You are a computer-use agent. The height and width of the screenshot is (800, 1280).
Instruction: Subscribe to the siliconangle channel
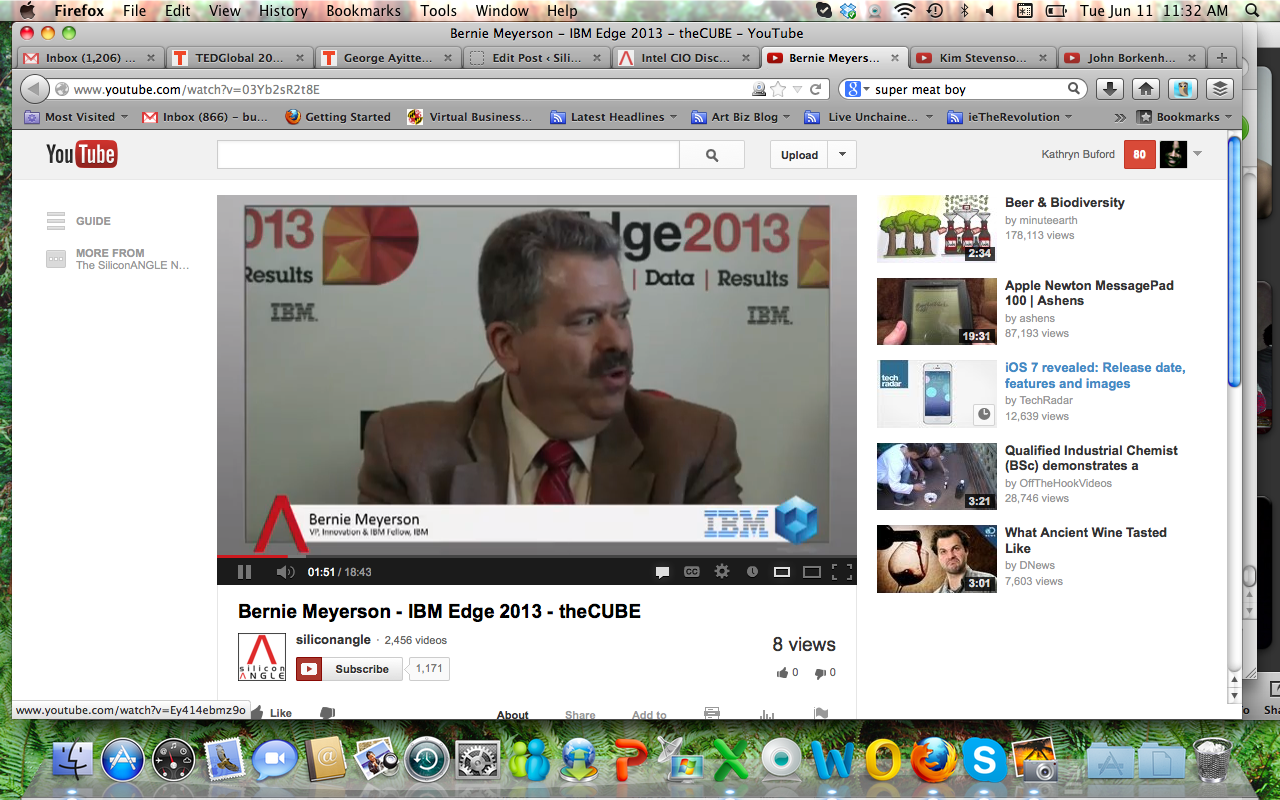[x=350, y=669]
